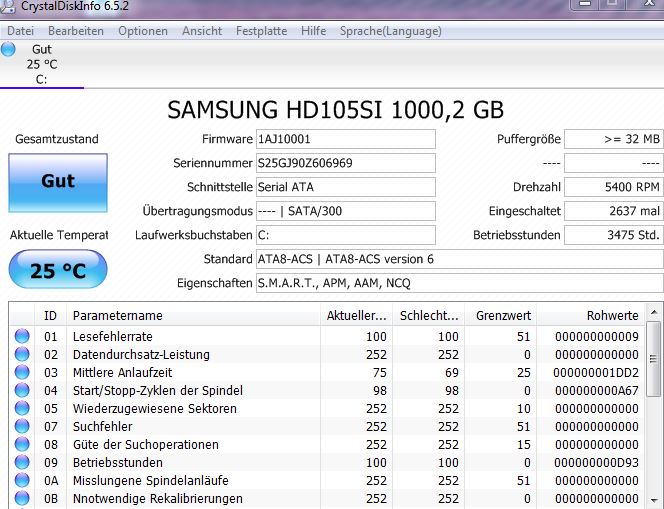The image size is (664, 509).
Task: Click the worst value 69 of Mittlere Anlaufzeit
Action: [x=451, y=373]
